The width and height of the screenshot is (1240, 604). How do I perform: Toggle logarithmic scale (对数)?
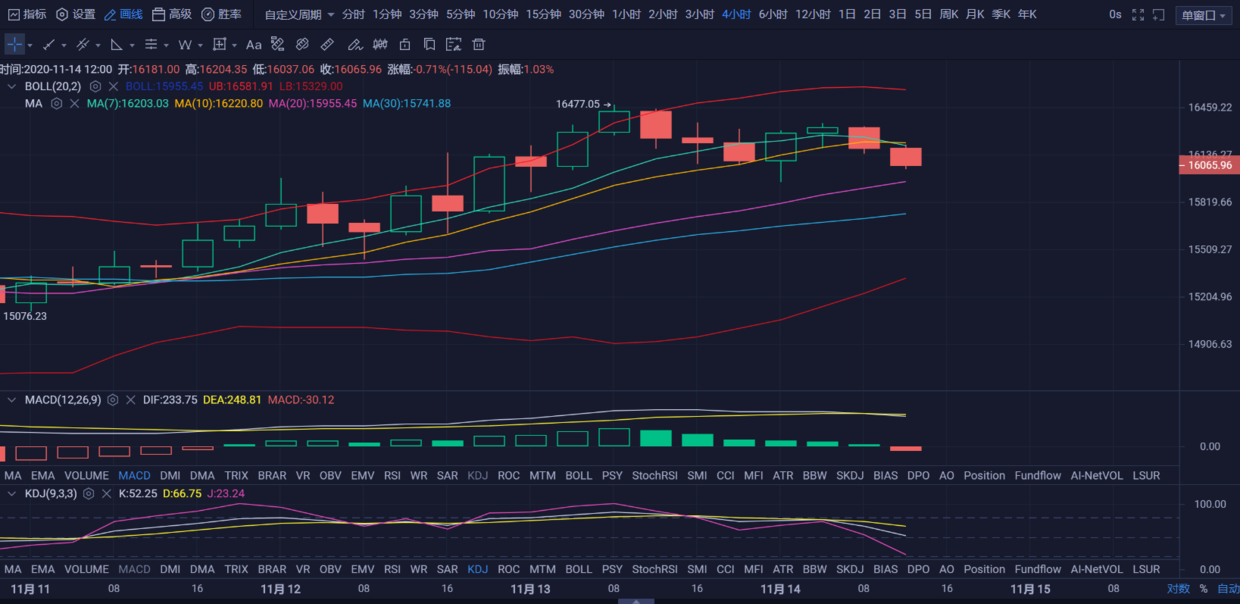tap(1178, 589)
